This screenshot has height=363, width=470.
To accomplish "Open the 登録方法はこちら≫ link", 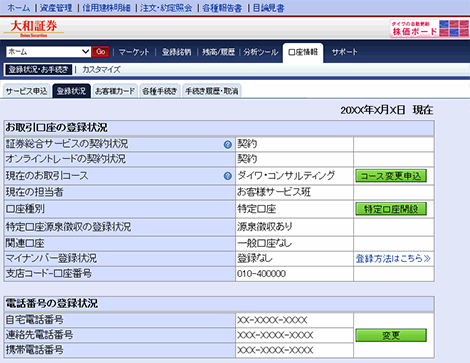I will [393, 258].
